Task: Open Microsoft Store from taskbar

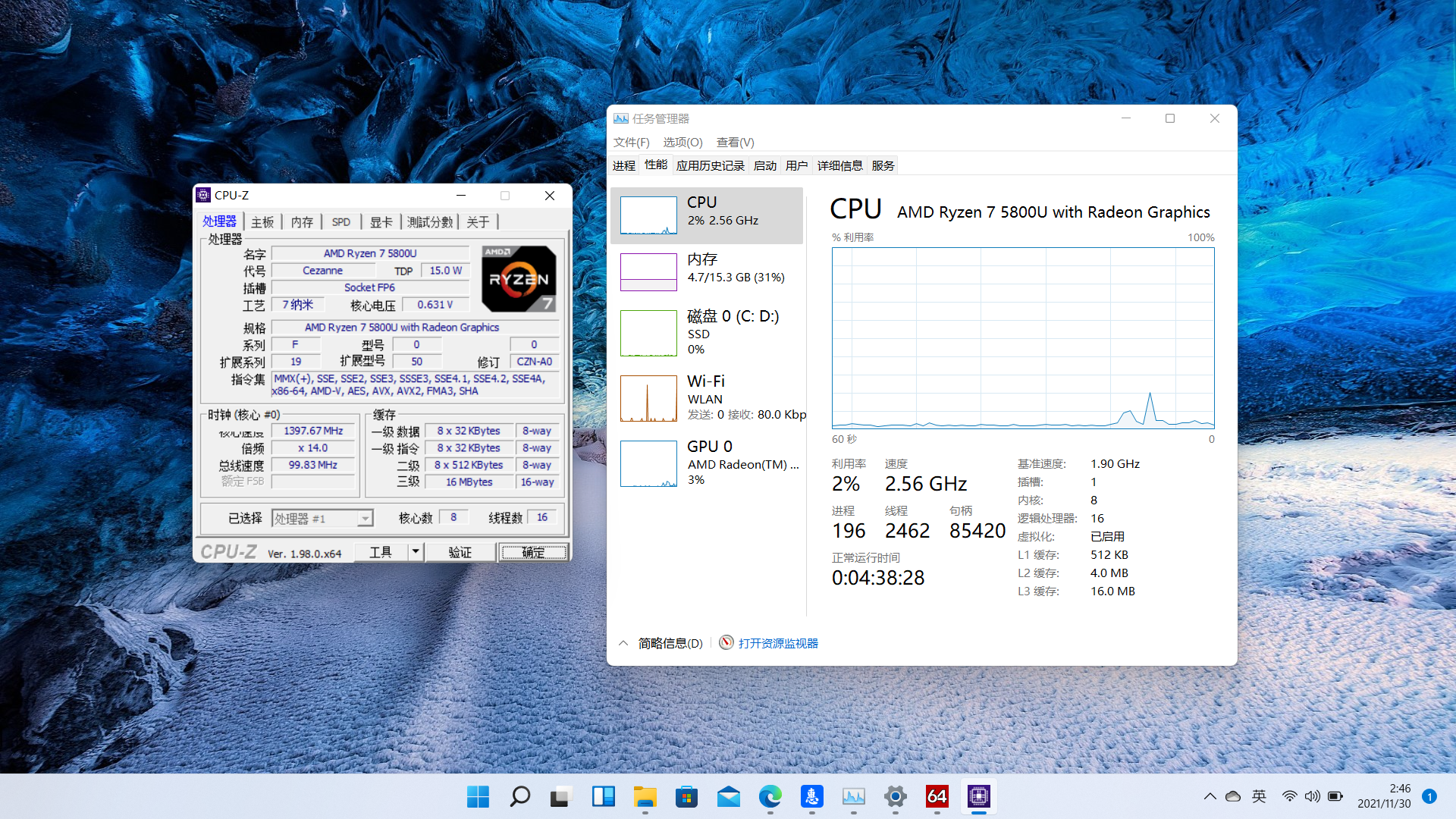Action: tap(686, 796)
